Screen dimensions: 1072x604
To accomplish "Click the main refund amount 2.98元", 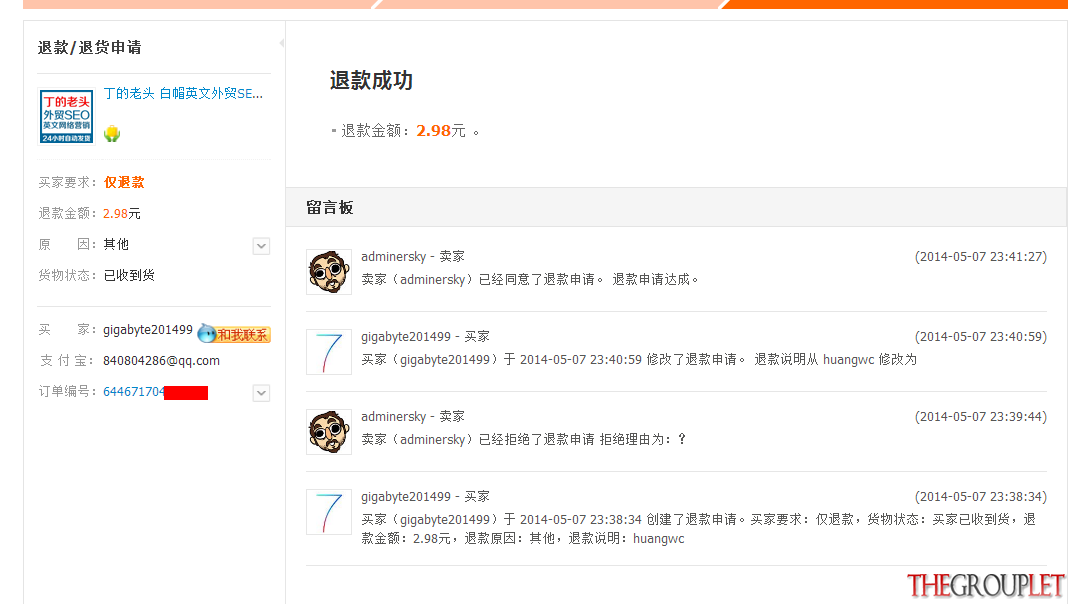I will (x=441, y=131).
